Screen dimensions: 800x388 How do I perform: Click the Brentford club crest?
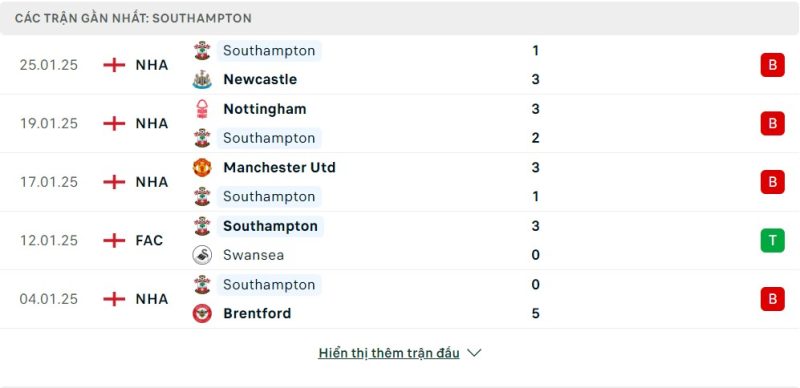202,313
